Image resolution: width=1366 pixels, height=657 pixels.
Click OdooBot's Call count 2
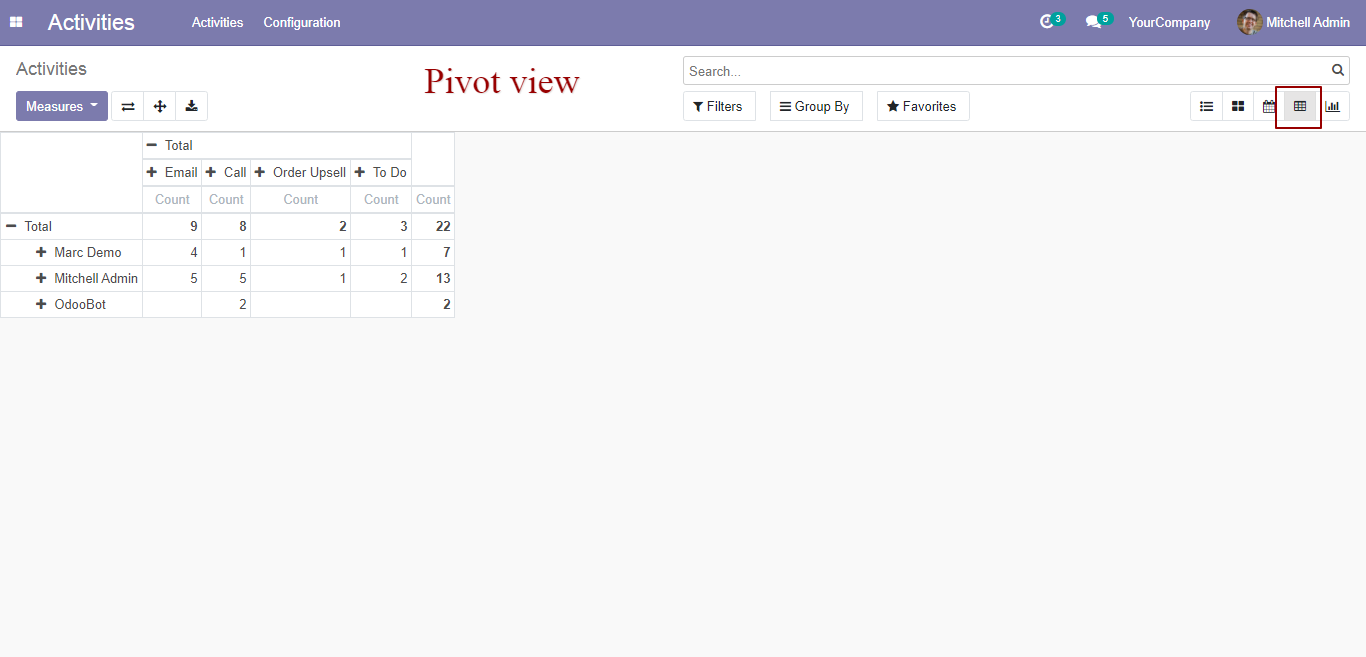pos(226,304)
